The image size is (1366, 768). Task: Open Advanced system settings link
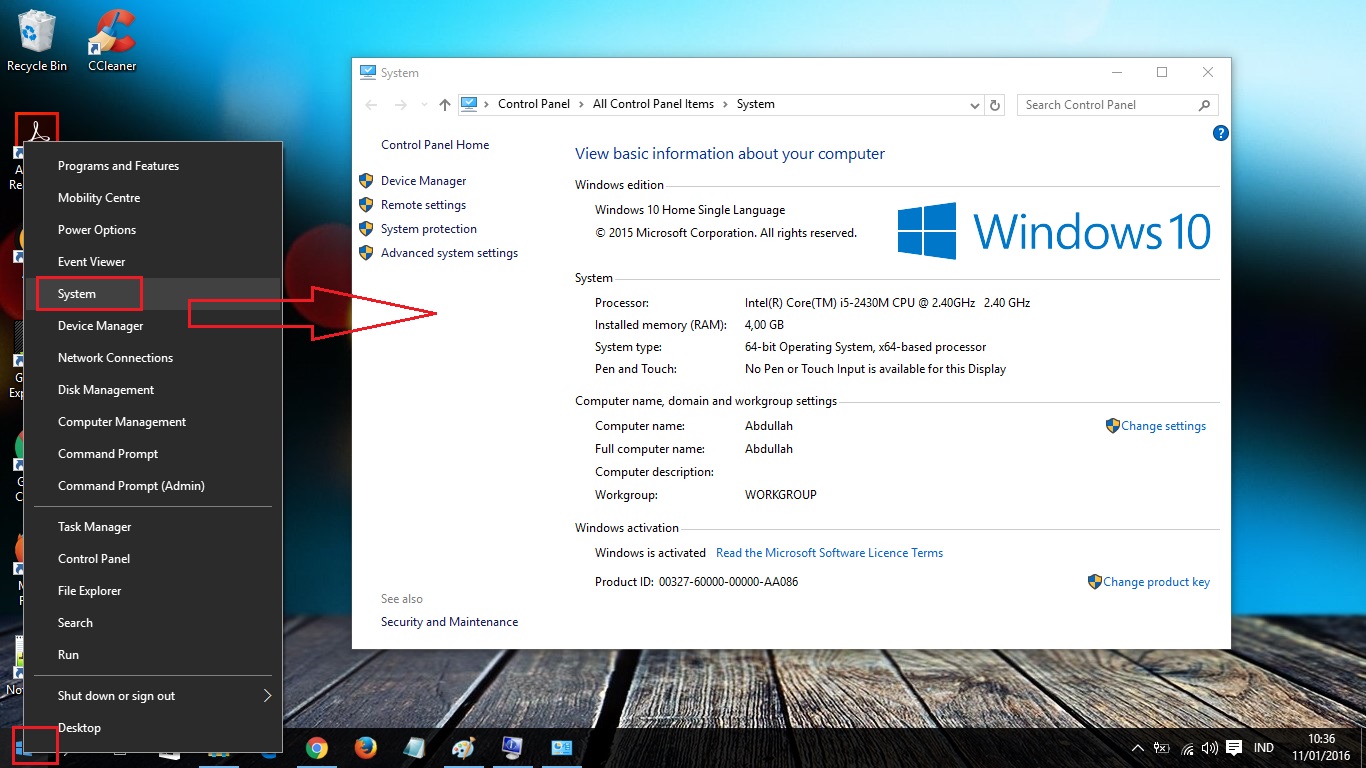[449, 253]
